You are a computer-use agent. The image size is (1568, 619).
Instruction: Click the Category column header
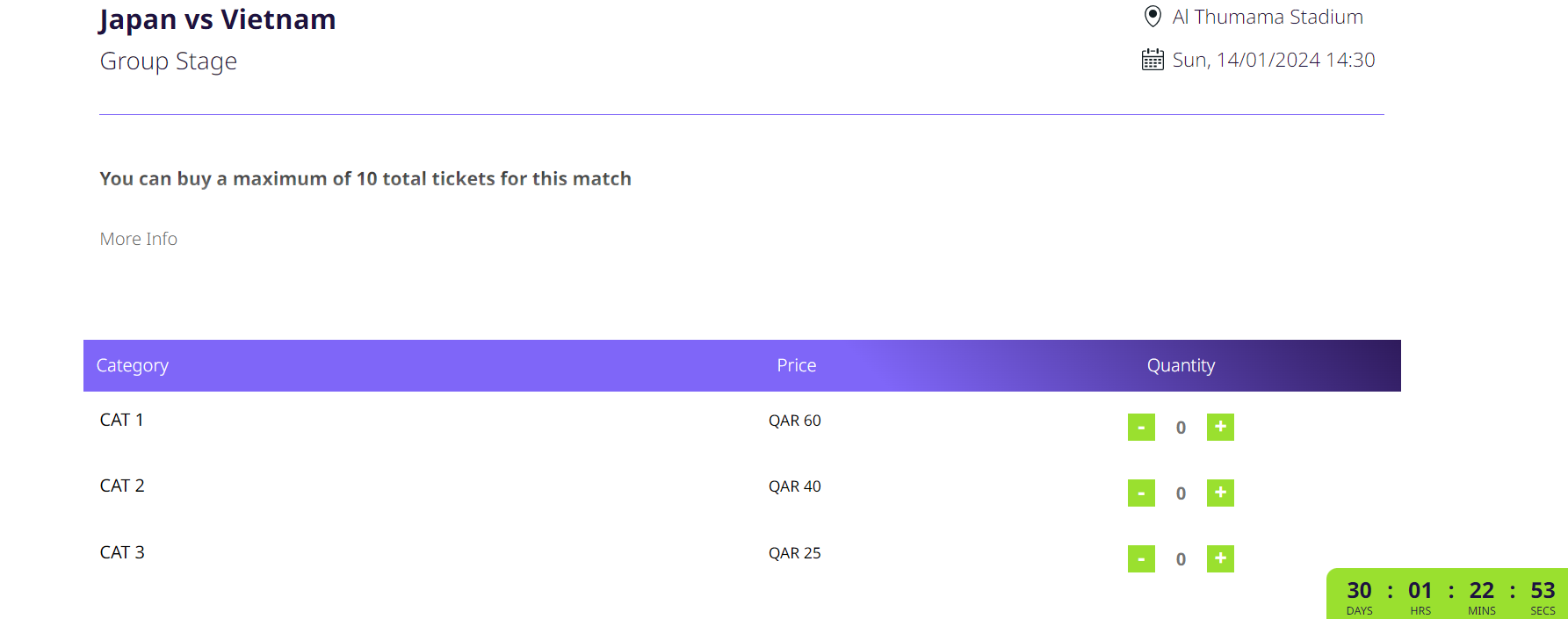(x=132, y=365)
